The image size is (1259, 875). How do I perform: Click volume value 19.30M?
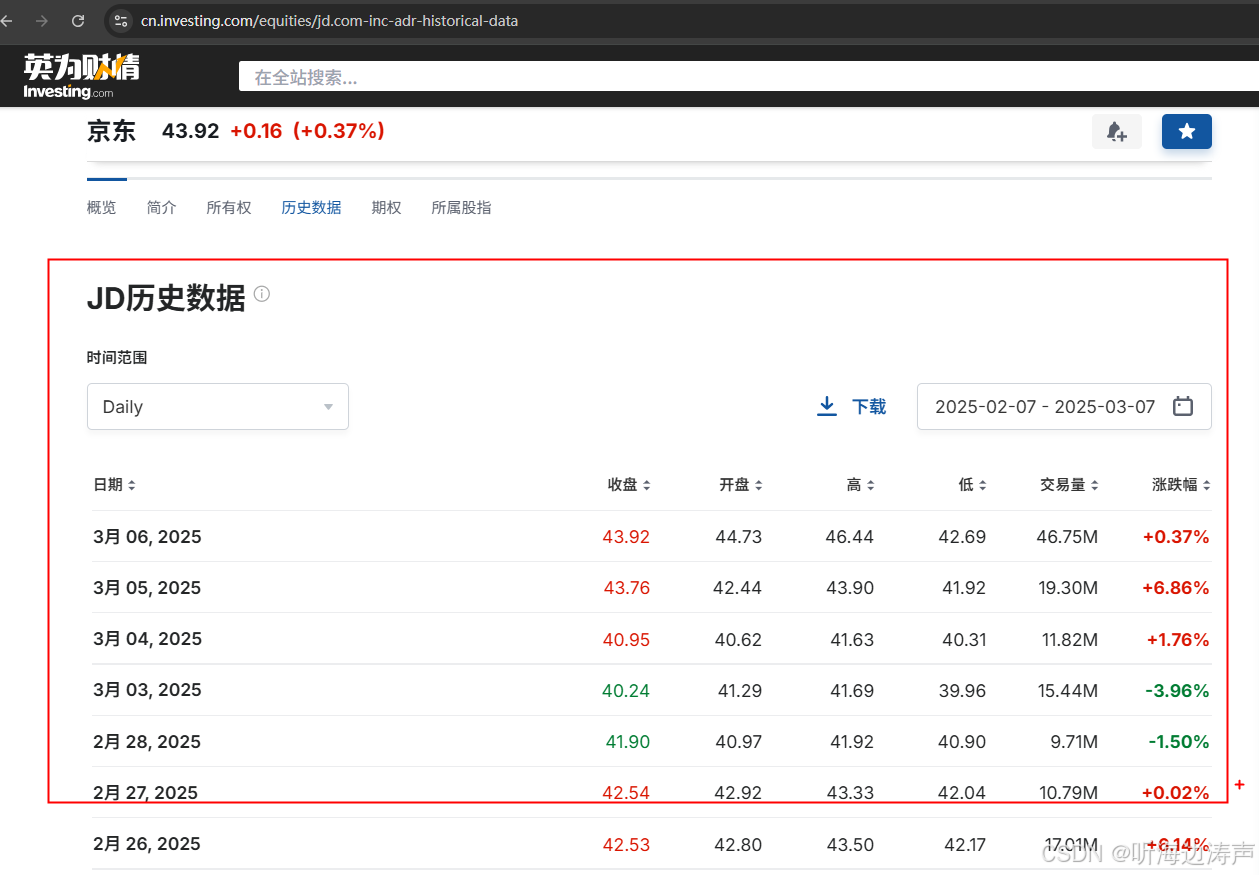click(x=1068, y=588)
